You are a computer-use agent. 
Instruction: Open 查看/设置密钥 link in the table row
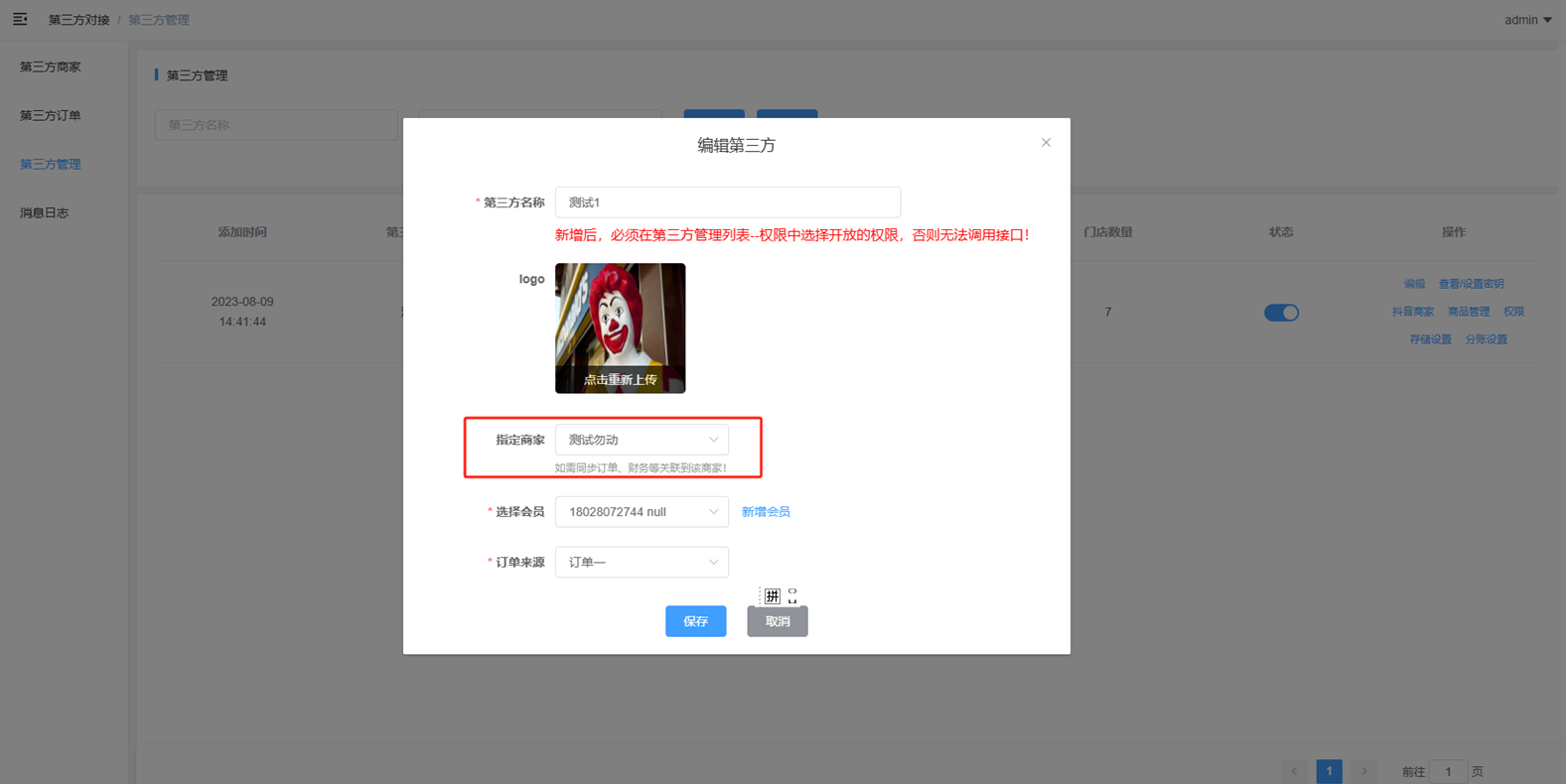pyautogui.click(x=1471, y=284)
